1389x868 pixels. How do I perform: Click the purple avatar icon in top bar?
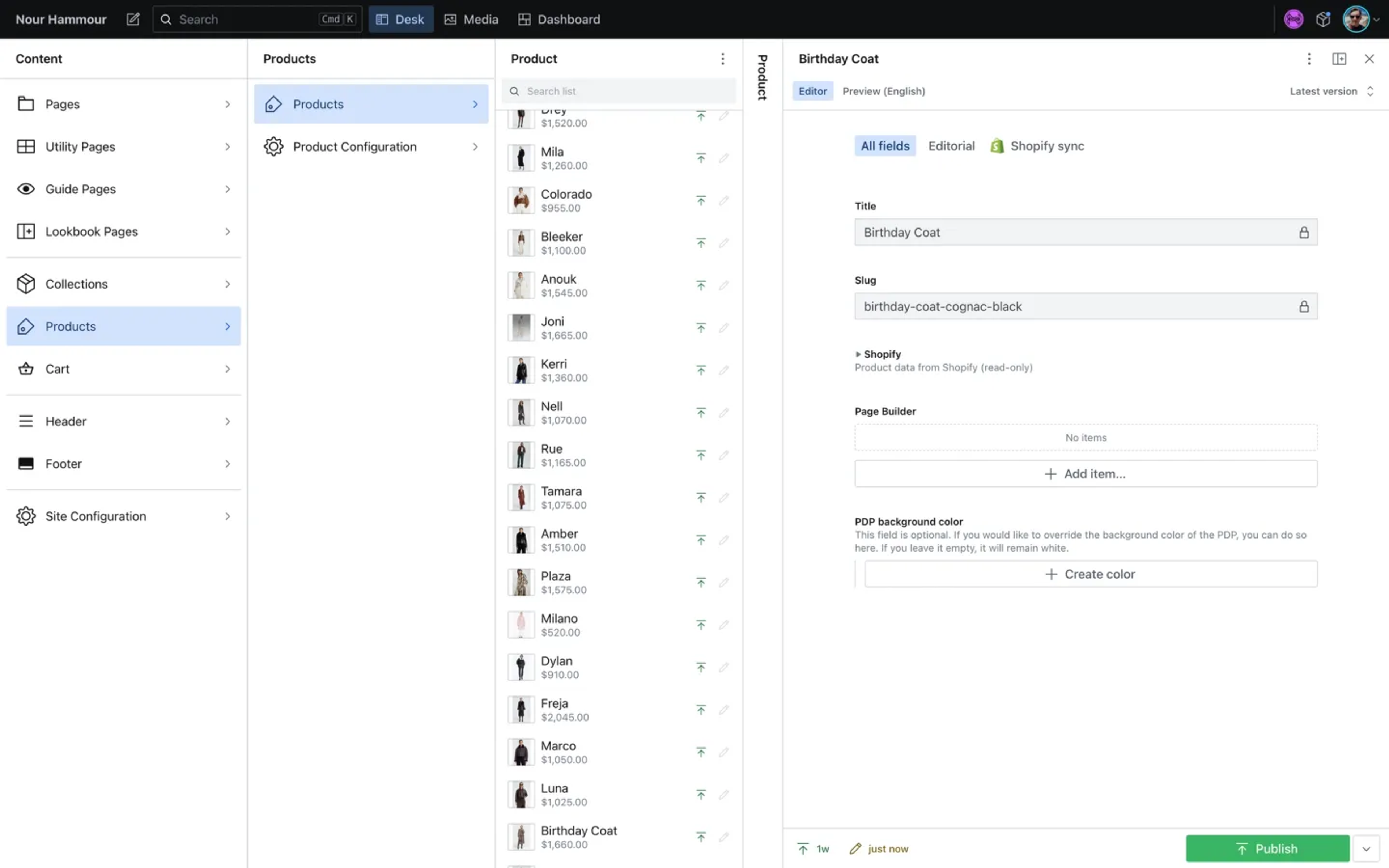(x=1293, y=20)
